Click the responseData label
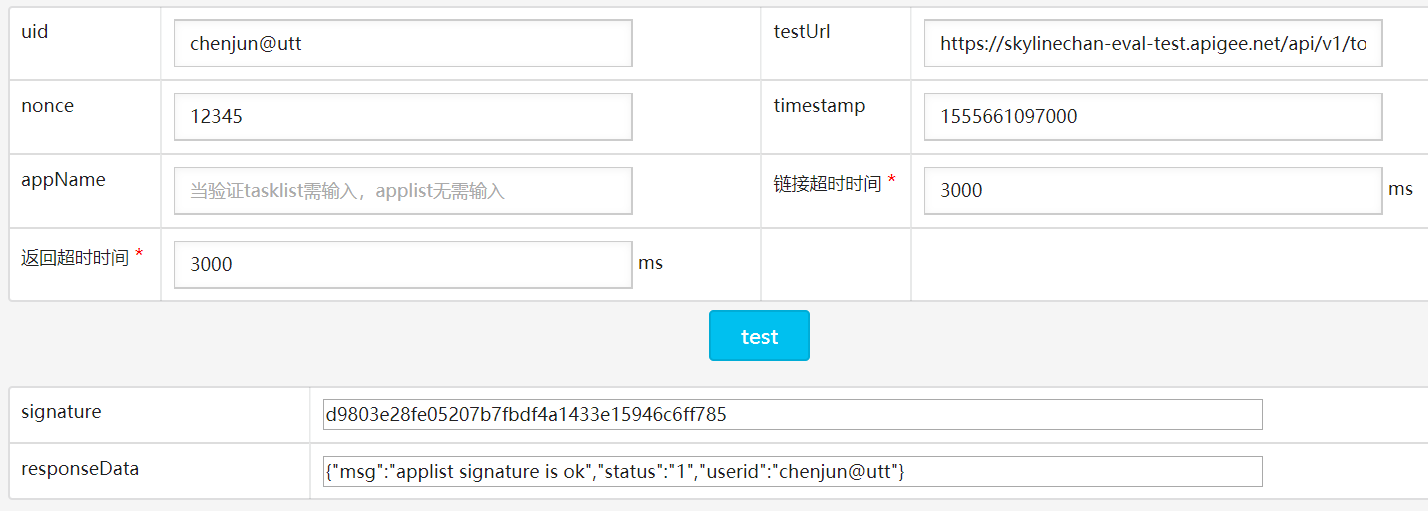 tap(80, 468)
